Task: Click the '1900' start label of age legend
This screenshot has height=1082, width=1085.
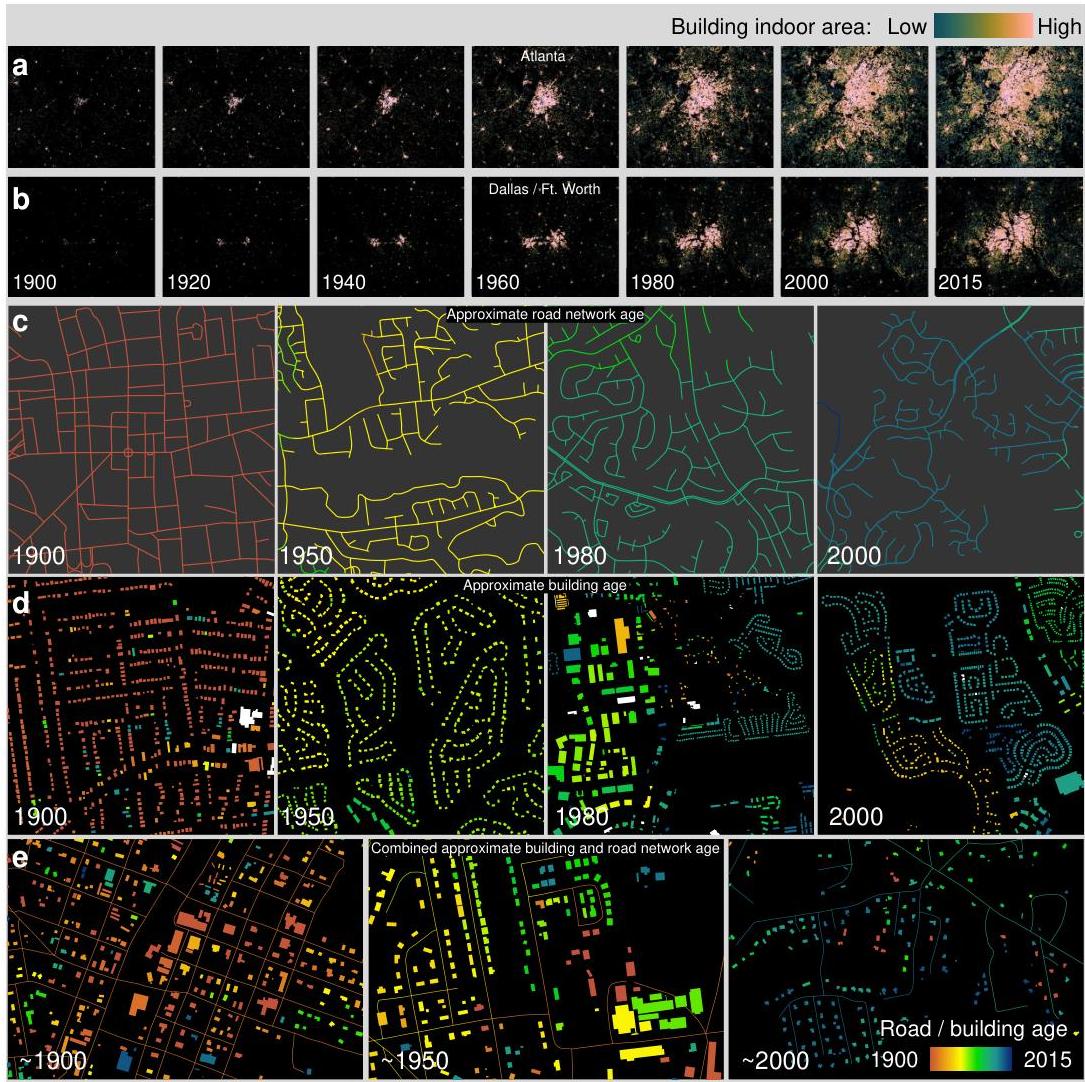Action: click(894, 1059)
